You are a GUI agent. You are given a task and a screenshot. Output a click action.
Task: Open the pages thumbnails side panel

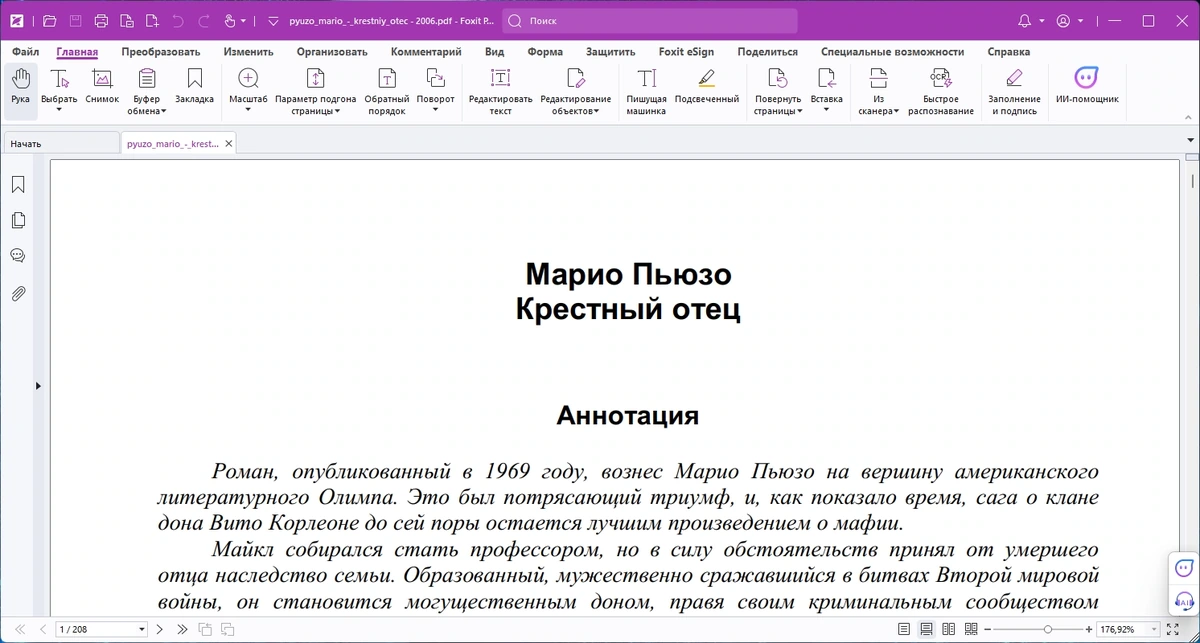coord(18,220)
